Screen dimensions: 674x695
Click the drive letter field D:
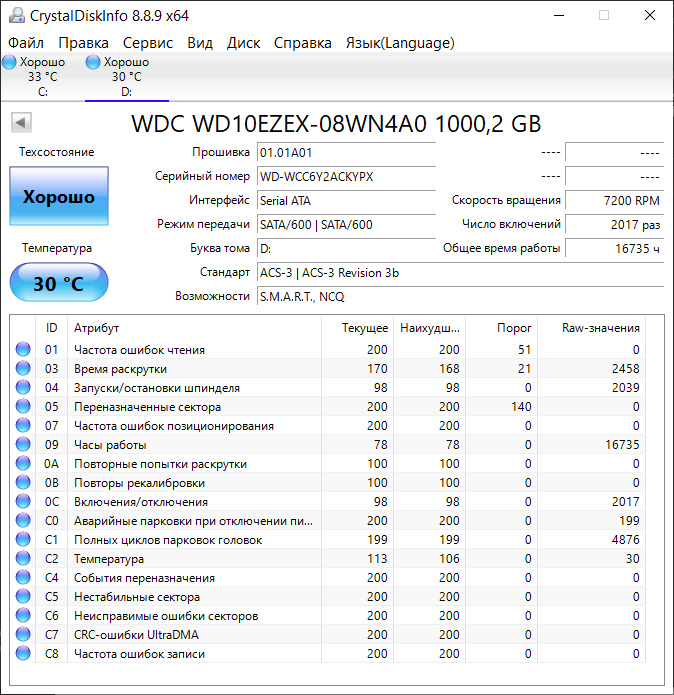(347, 249)
